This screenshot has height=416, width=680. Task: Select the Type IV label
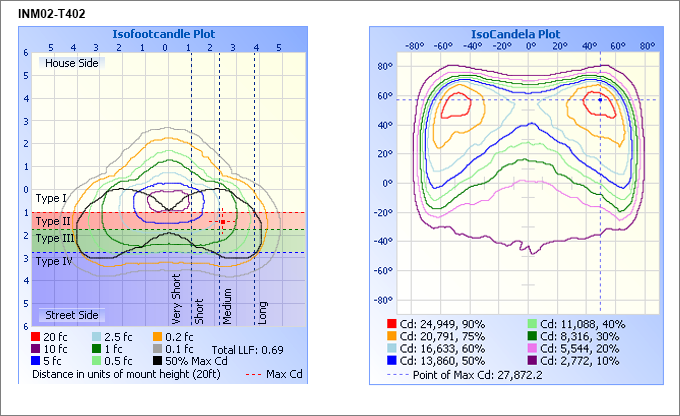[x=53, y=261]
